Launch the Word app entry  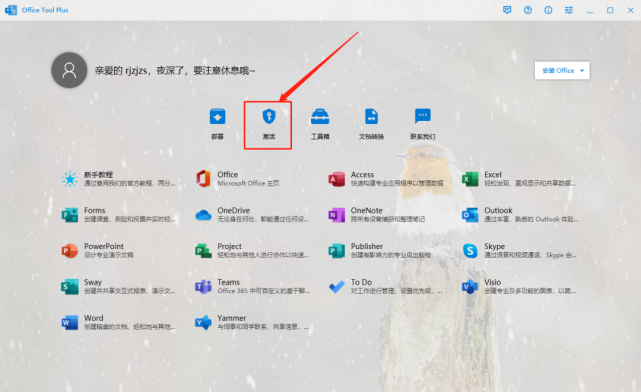pyautogui.click(x=119, y=322)
